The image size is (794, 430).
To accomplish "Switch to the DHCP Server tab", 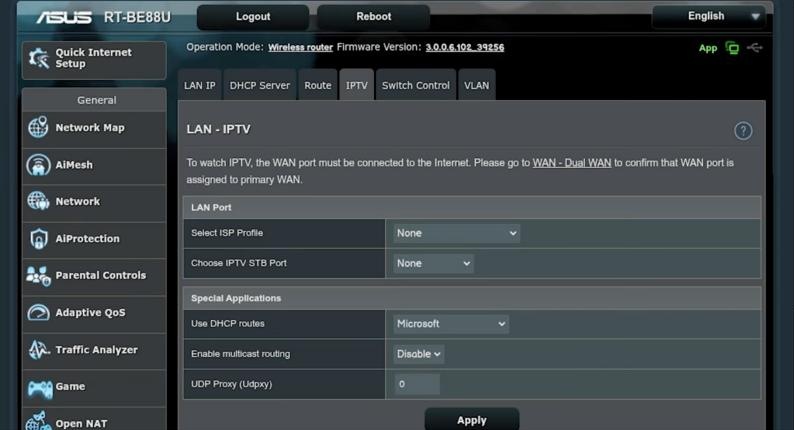I will 260,85.
